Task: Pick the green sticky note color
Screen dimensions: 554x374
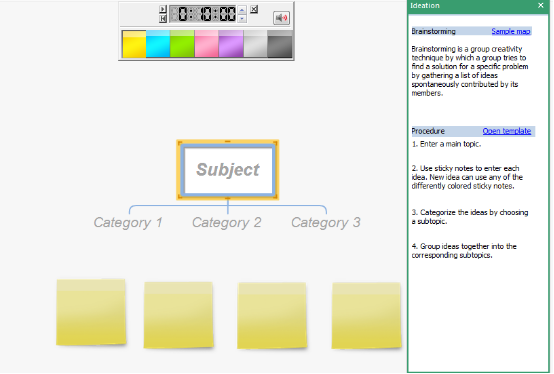Action: pyautogui.click(x=182, y=44)
